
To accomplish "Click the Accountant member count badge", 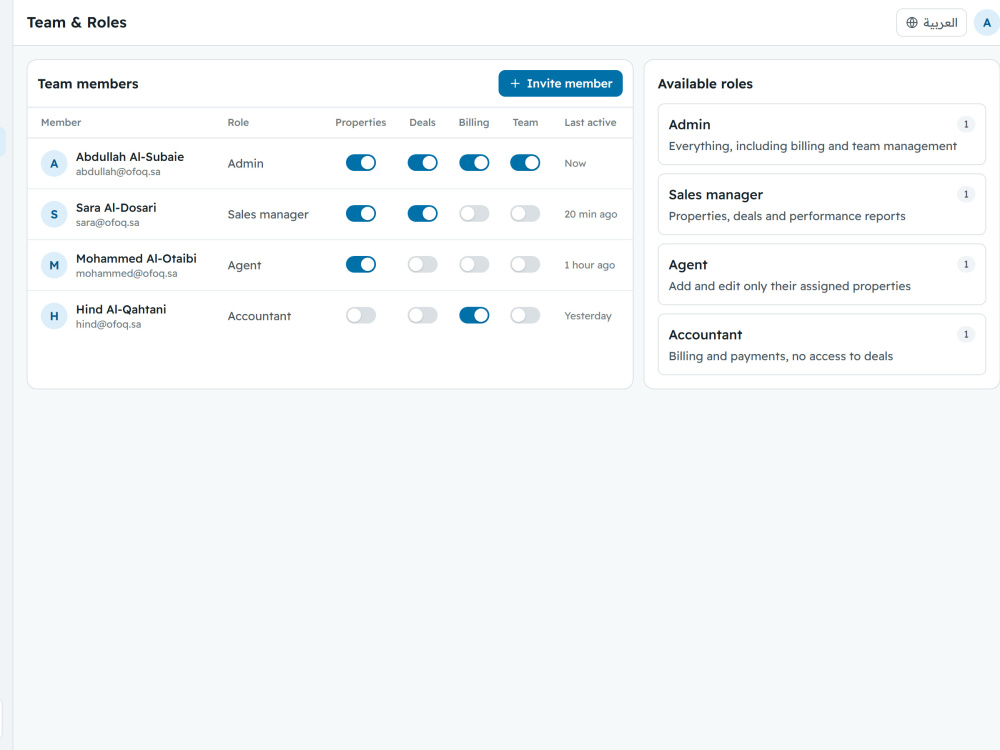I will [x=966, y=335].
